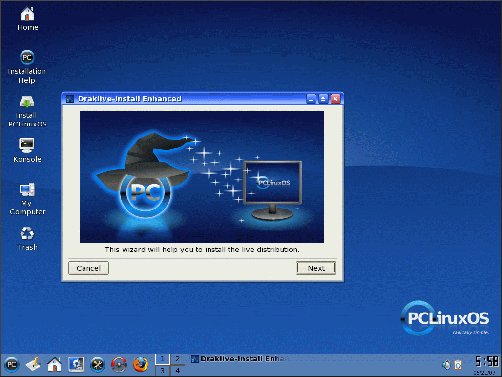This screenshot has width=502, height=377.
Task: Click the 5:58 clock in the panel
Action: click(x=487, y=361)
